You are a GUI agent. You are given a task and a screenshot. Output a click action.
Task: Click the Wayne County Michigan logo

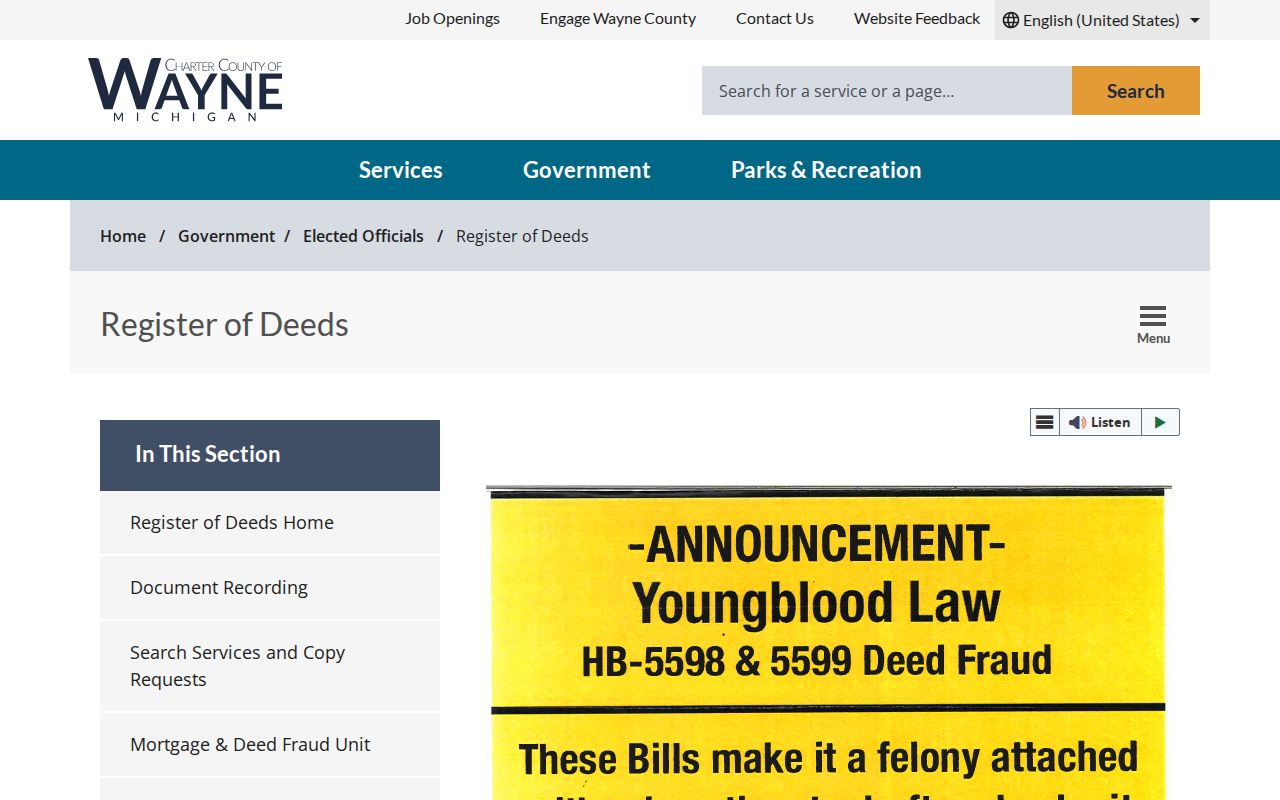pyautogui.click(x=185, y=90)
